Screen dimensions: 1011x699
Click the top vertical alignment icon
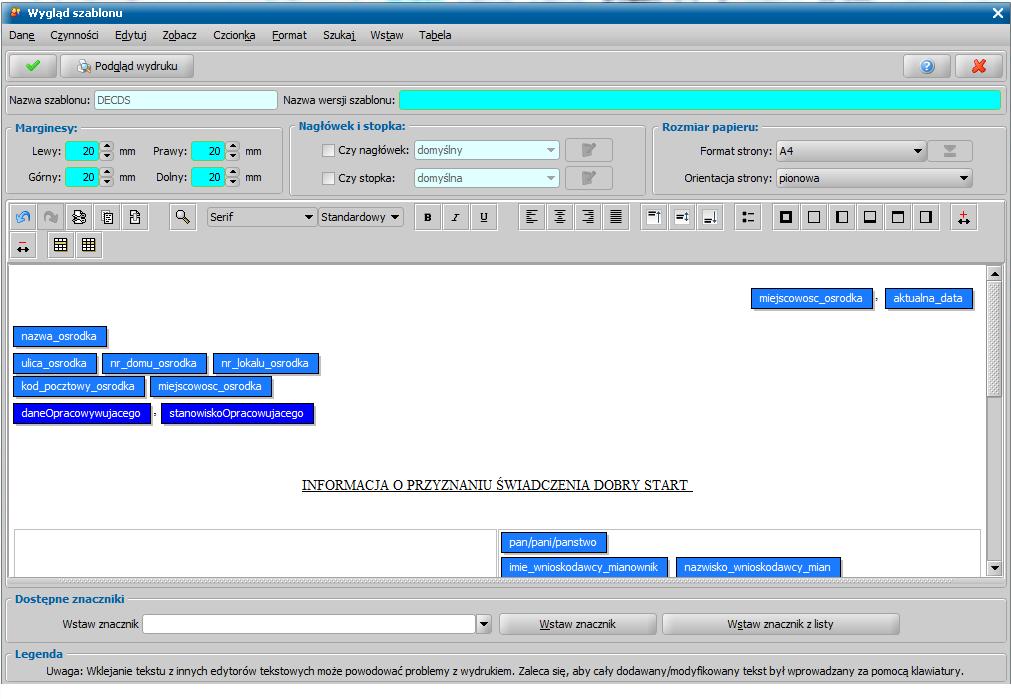coord(654,217)
